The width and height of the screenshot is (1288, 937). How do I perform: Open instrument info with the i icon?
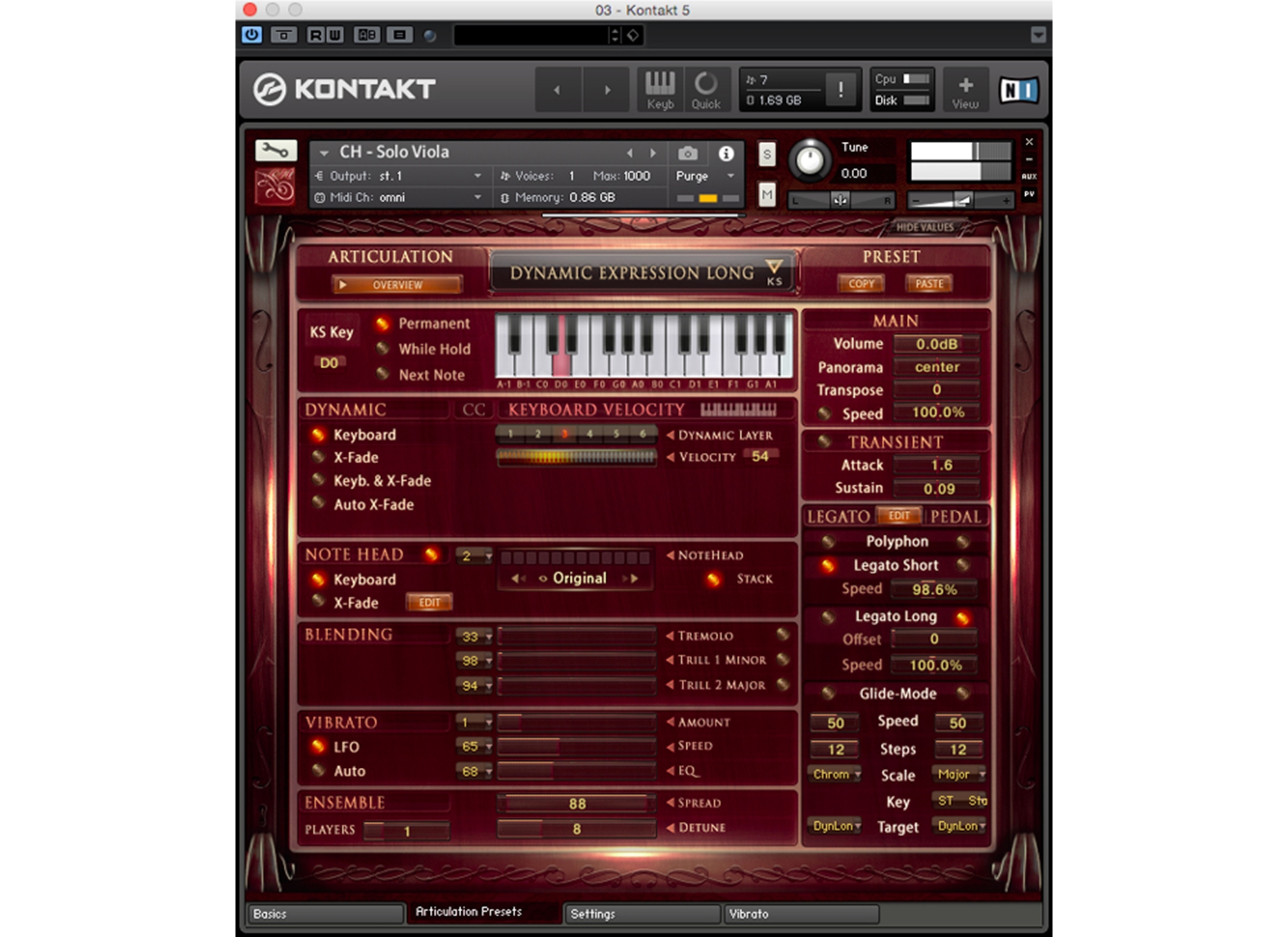(726, 153)
